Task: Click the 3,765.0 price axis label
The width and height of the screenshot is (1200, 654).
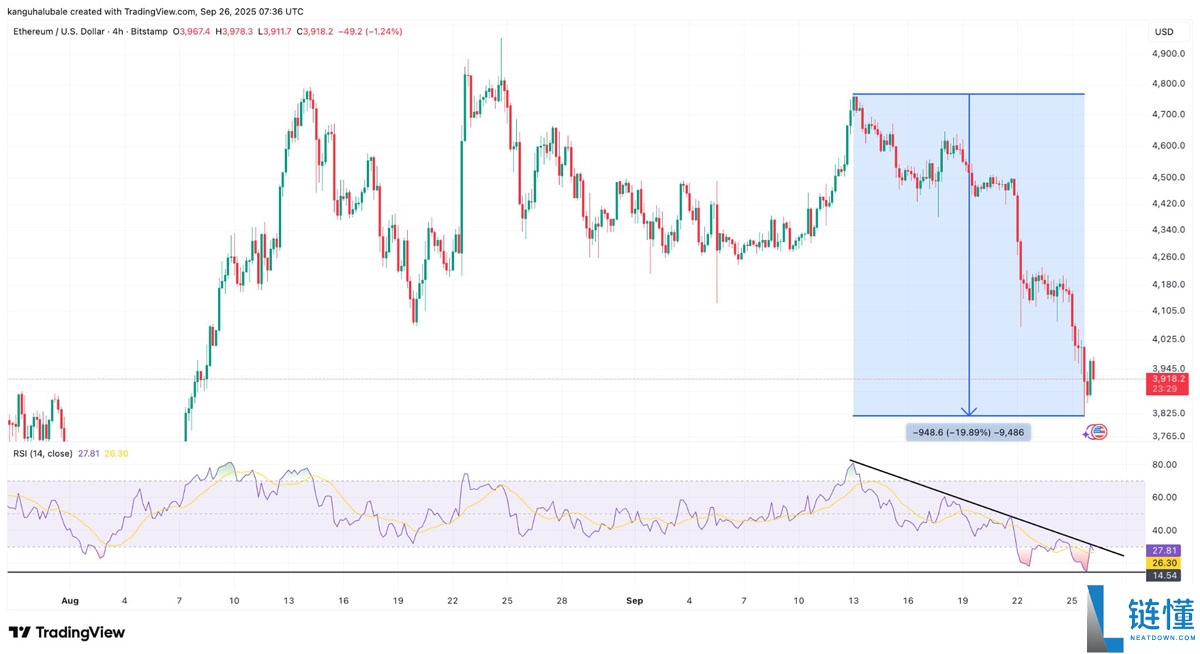Action: 1168,437
